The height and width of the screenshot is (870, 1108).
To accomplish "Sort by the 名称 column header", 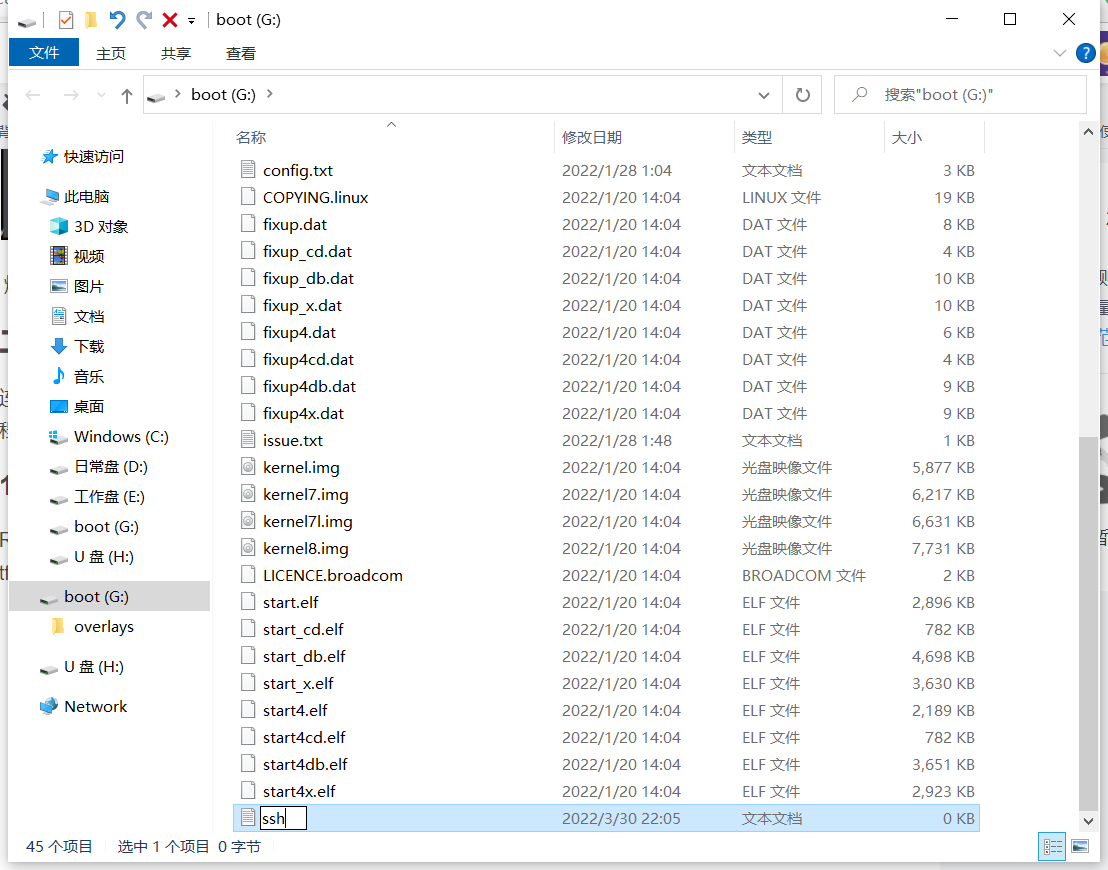I will [x=250, y=137].
